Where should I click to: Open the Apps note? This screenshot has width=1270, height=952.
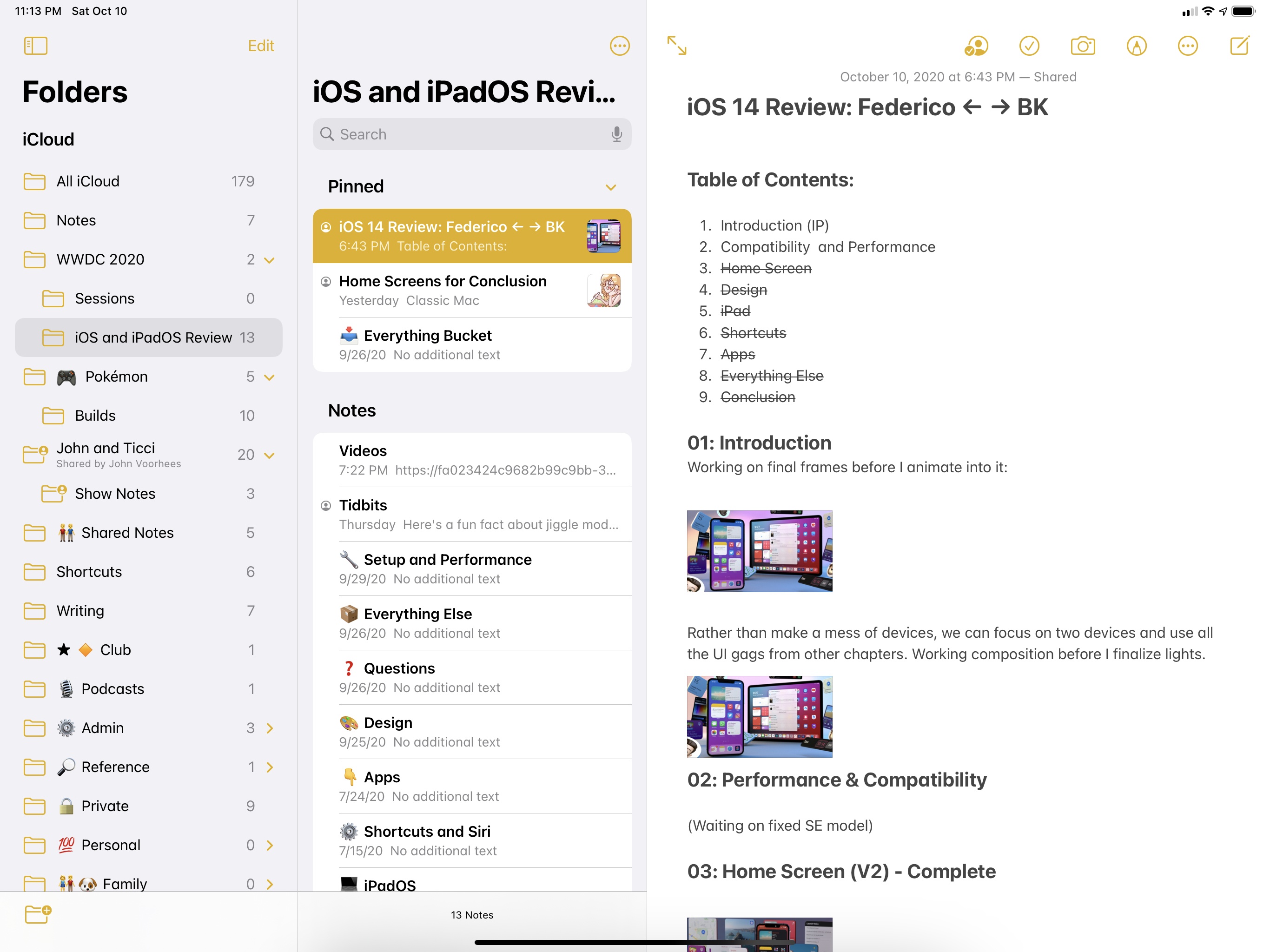[x=472, y=786]
